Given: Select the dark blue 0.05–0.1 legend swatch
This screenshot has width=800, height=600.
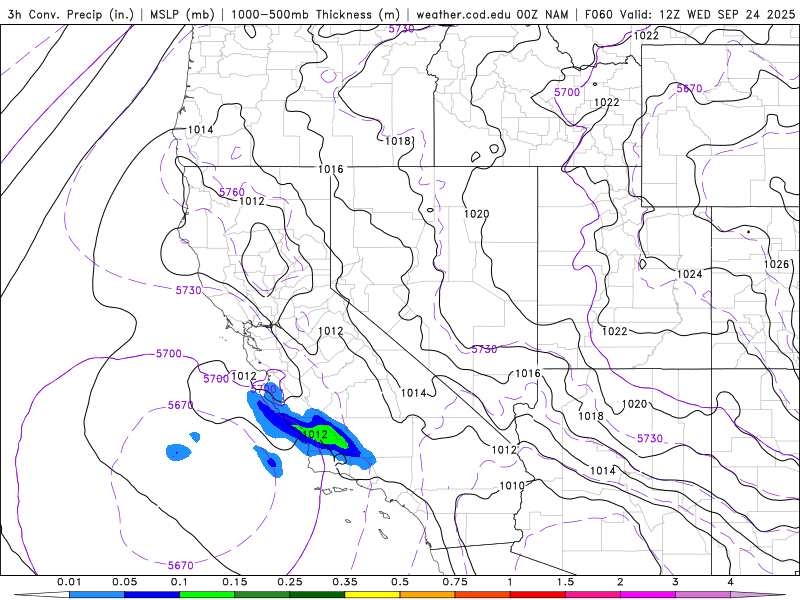Looking at the screenshot, I should pos(152,595).
